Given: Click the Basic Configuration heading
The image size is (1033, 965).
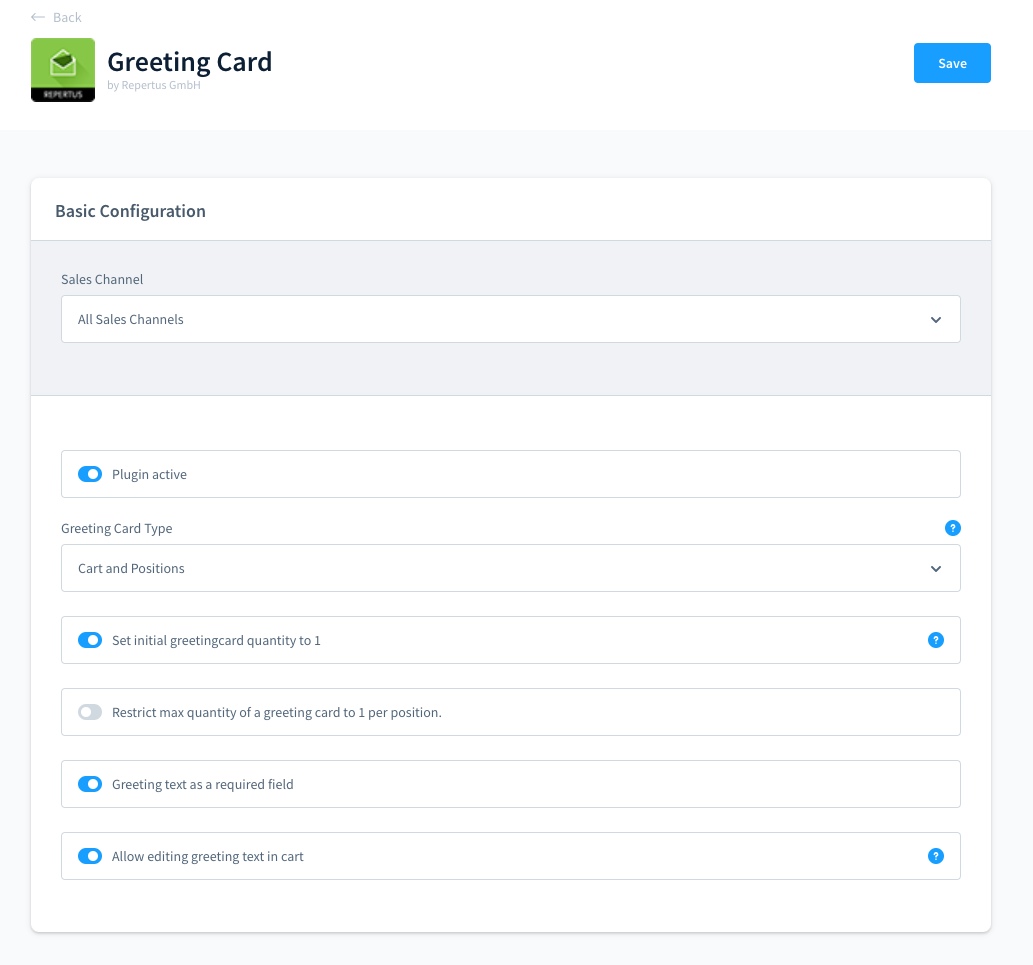Looking at the screenshot, I should click(130, 211).
